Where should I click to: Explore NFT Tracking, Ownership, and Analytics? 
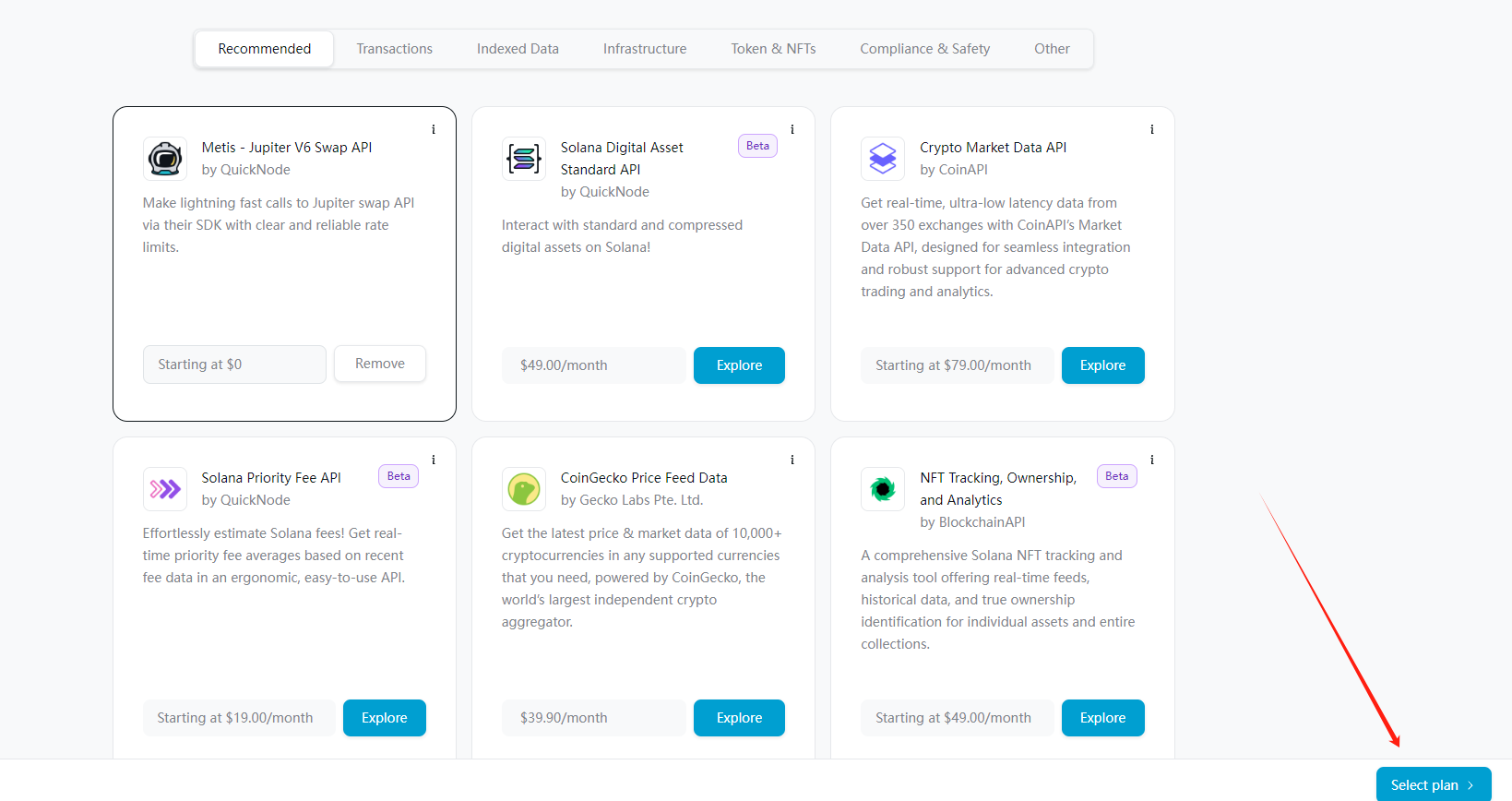[x=1102, y=718]
